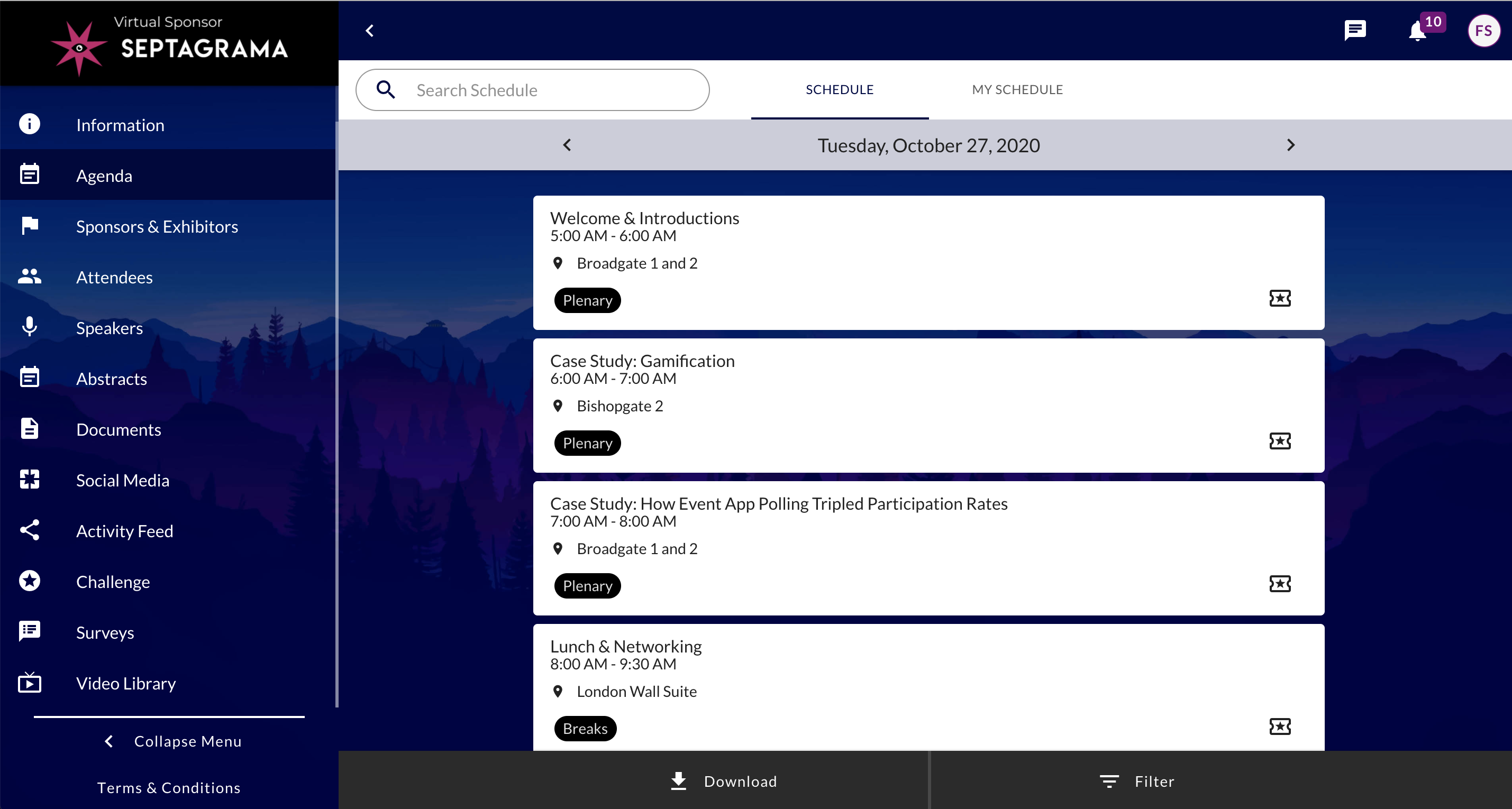Open Documents menu item
1512x809 pixels.
[168, 428]
